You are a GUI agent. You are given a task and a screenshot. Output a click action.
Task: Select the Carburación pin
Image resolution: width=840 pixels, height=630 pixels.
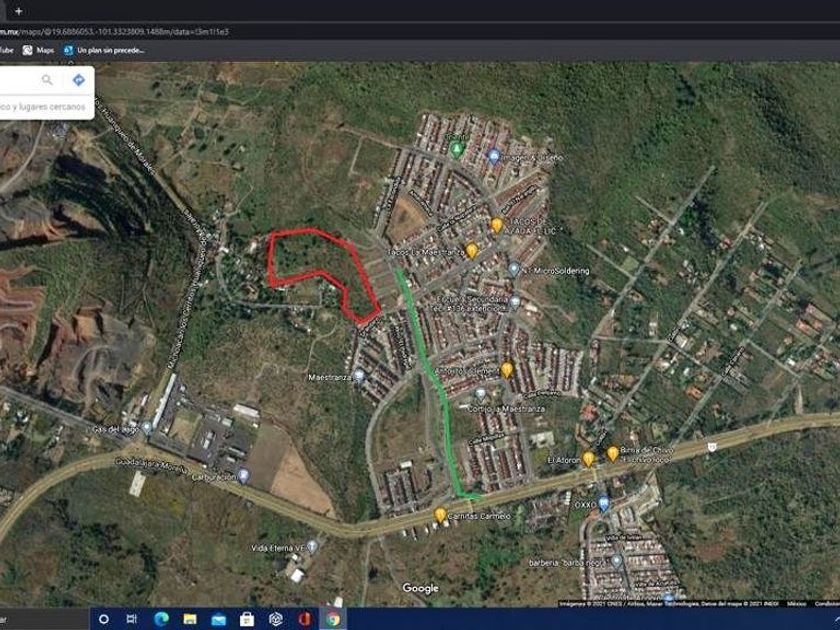[244, 475]
